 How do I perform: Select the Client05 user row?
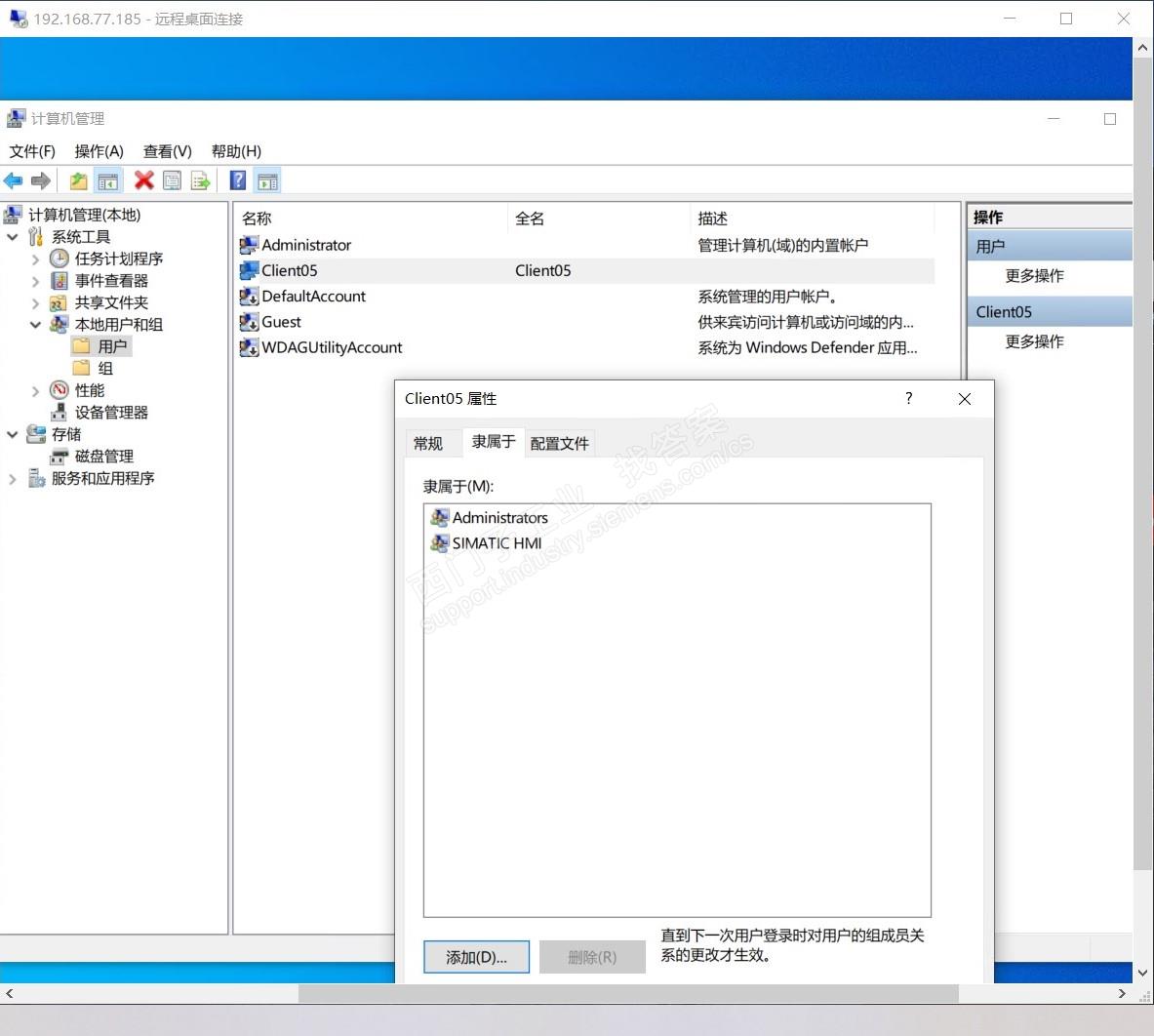(x=586, y=270)
